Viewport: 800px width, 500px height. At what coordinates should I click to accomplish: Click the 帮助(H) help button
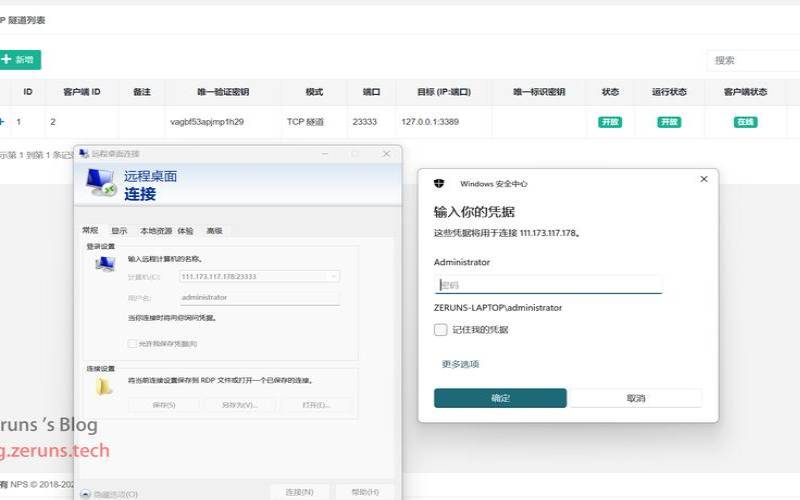[365, 492]
